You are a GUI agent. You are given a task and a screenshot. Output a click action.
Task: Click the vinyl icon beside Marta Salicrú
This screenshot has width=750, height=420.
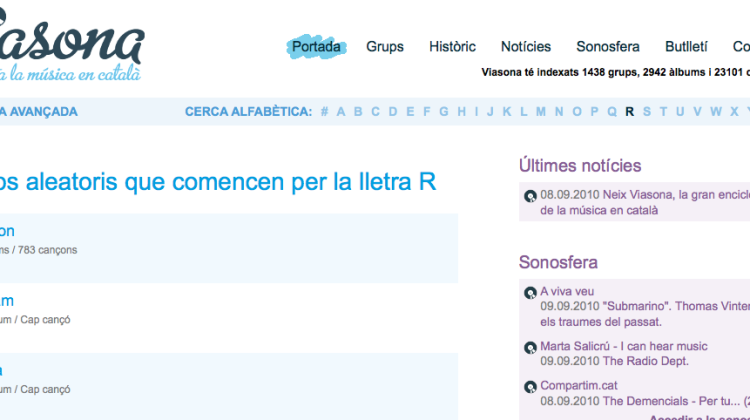pos(530,348)
